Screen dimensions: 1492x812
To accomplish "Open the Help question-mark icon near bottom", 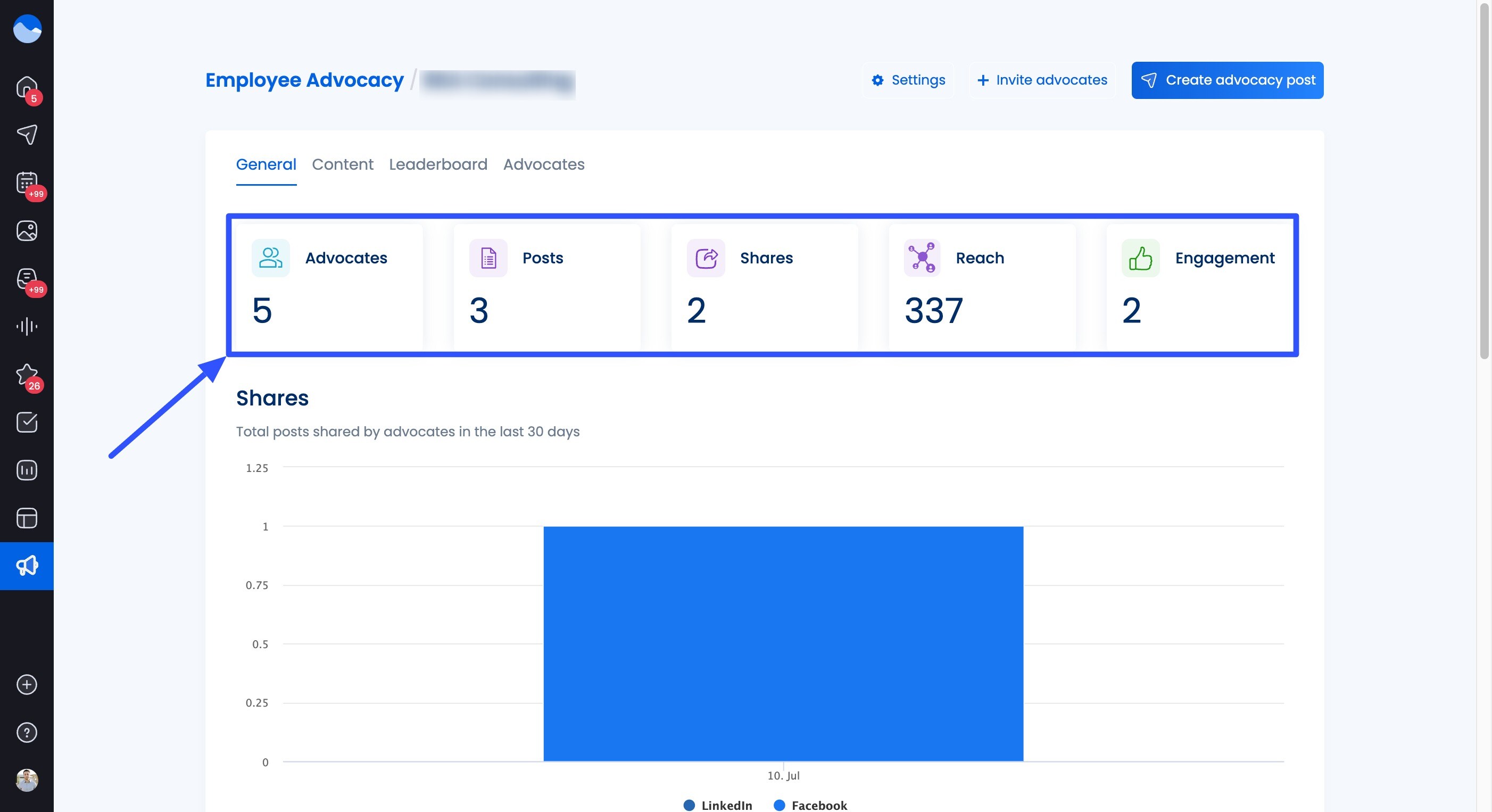I will (26, 733).
